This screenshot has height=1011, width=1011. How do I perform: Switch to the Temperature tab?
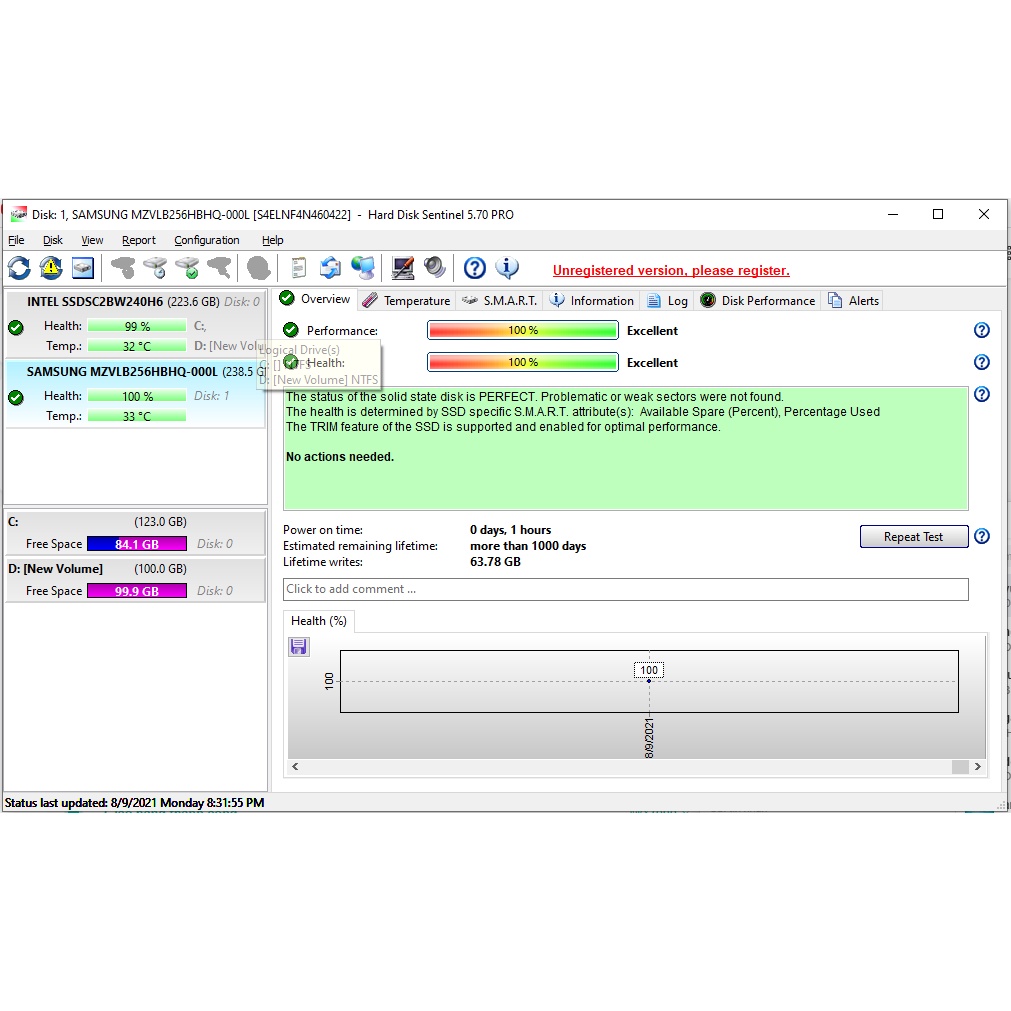(406, 301)
